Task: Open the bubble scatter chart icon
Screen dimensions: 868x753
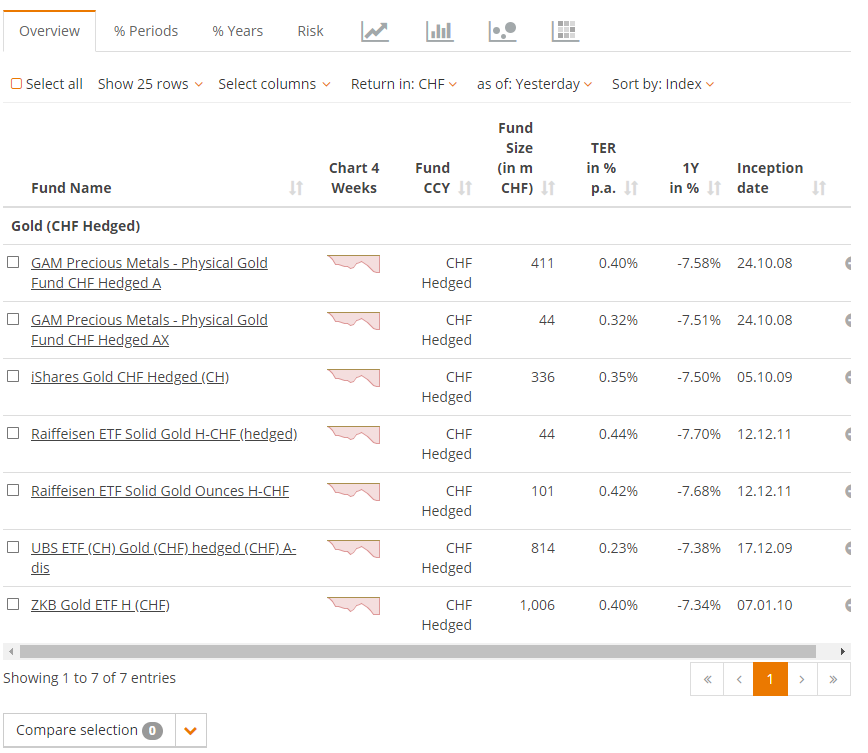Action: click(503, 31)
